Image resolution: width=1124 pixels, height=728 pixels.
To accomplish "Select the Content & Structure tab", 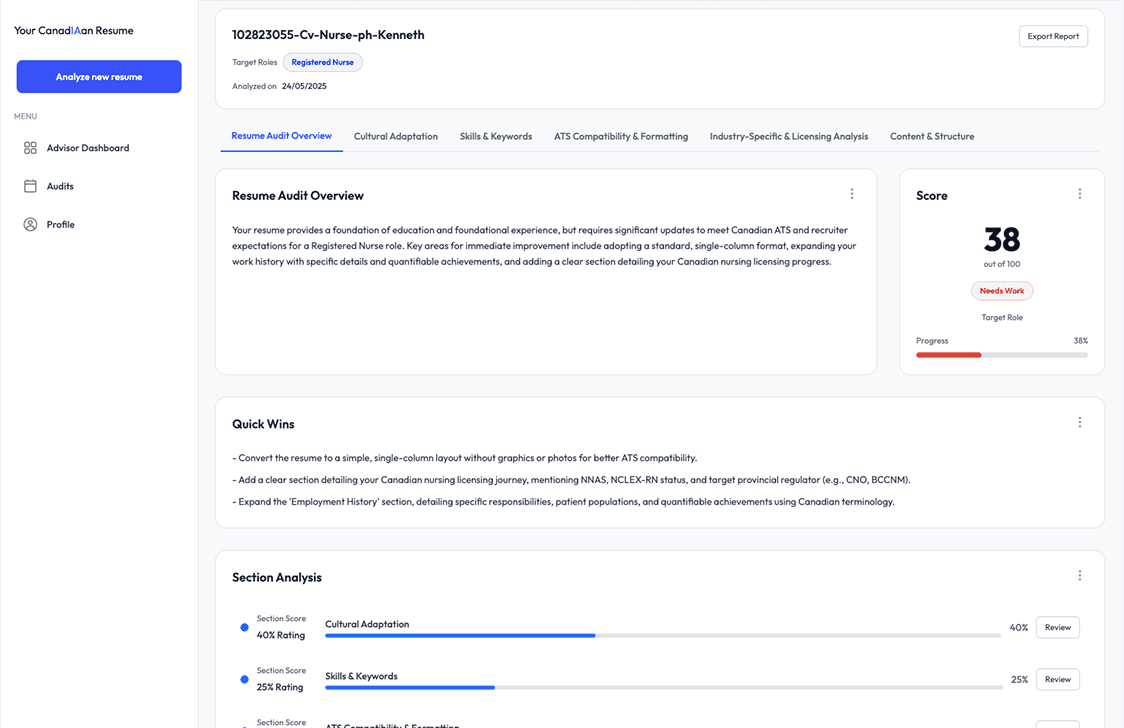I will click(932, 136).
